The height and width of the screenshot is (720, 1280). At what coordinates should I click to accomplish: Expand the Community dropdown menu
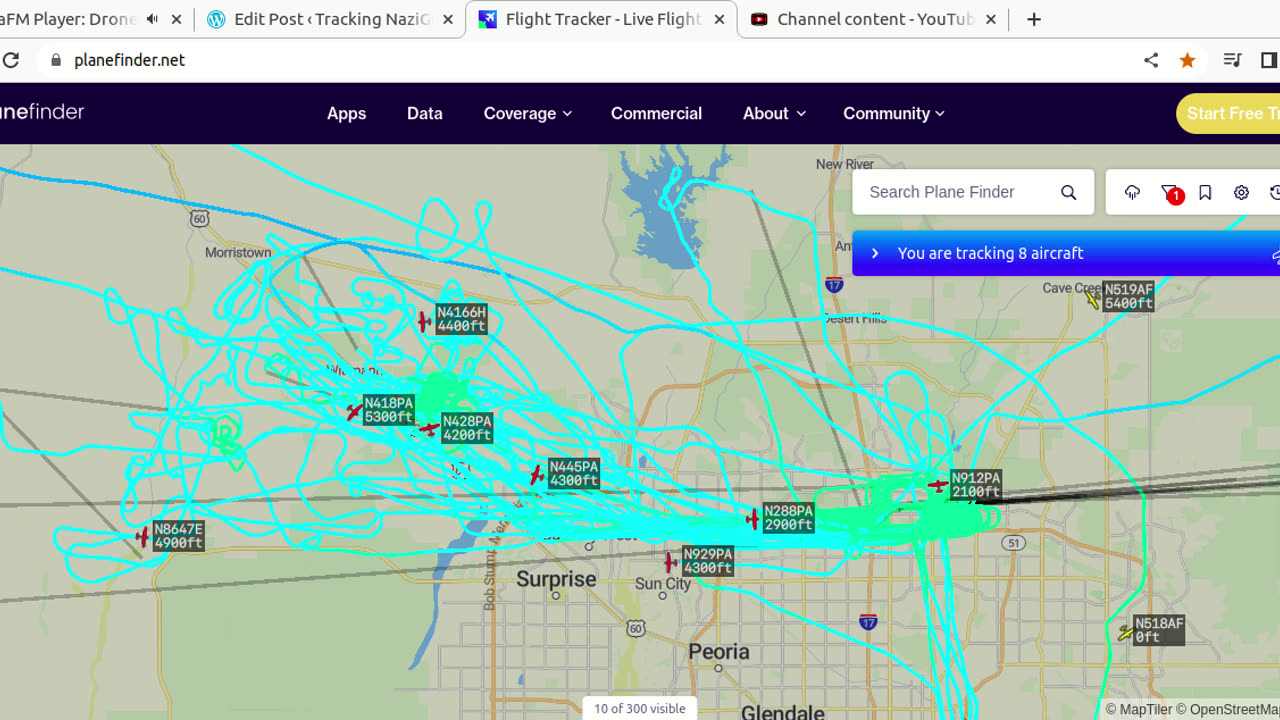893,113
